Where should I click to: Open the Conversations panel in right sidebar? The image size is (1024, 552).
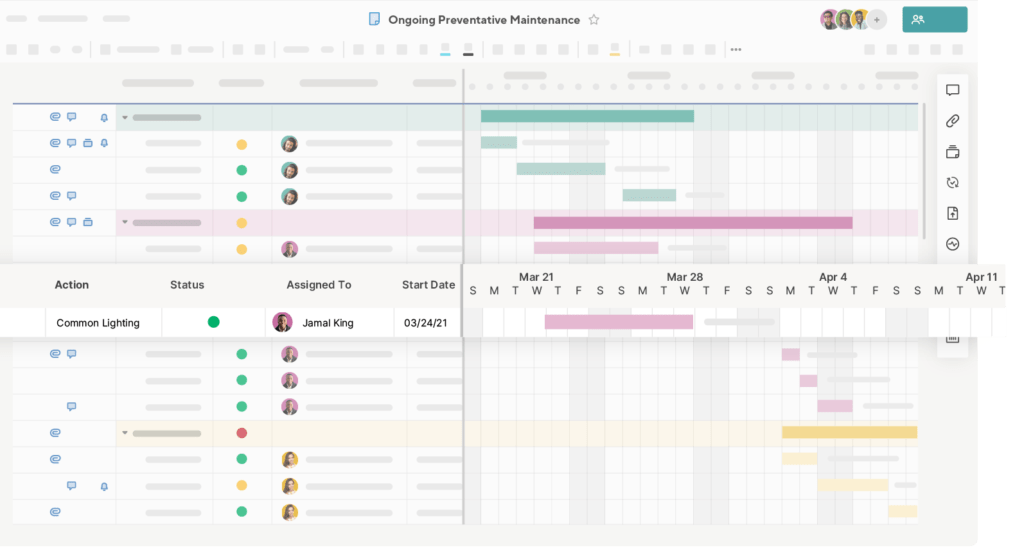pyautogui.click(x=952, y=90)
